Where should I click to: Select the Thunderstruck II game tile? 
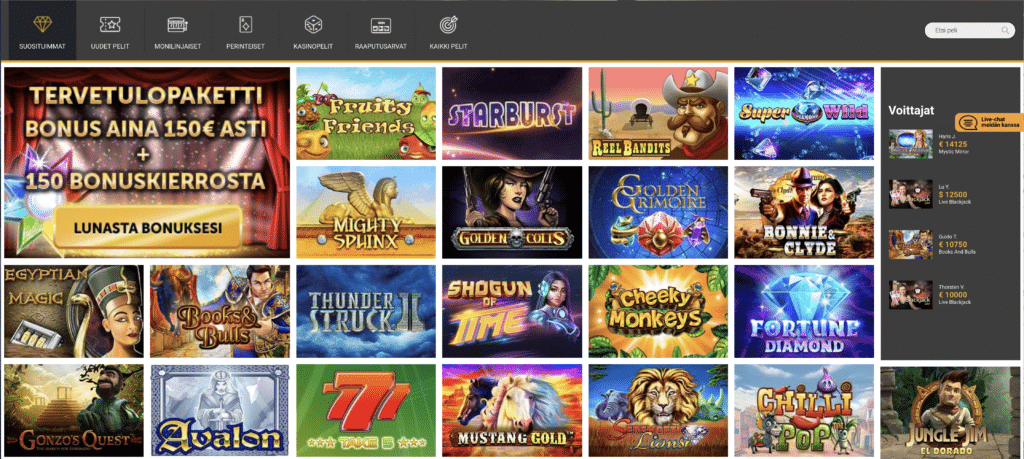pyautogui.click(x=366, y=311)
